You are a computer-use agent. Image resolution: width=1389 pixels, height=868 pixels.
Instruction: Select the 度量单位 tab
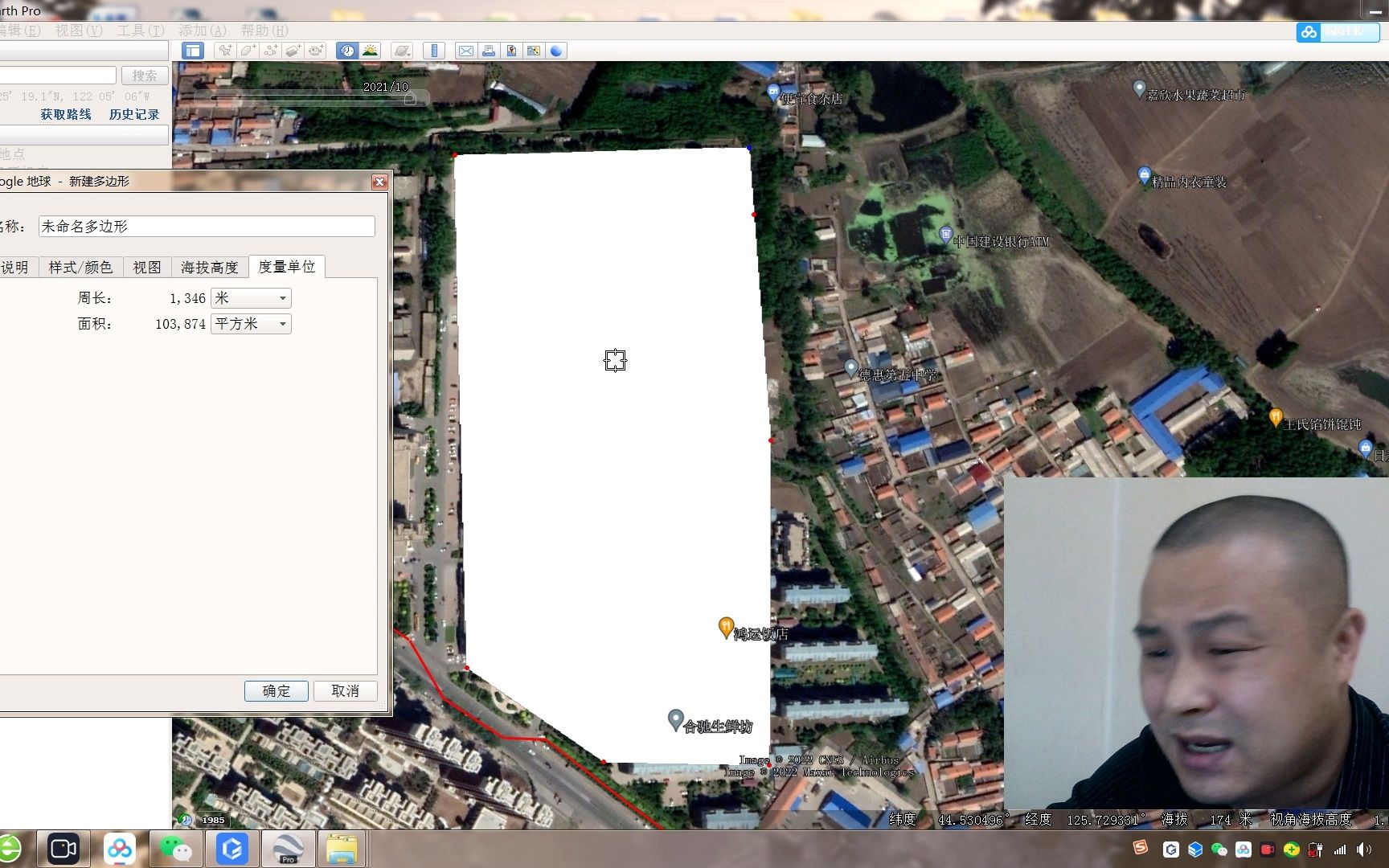(x=287, y=266)
